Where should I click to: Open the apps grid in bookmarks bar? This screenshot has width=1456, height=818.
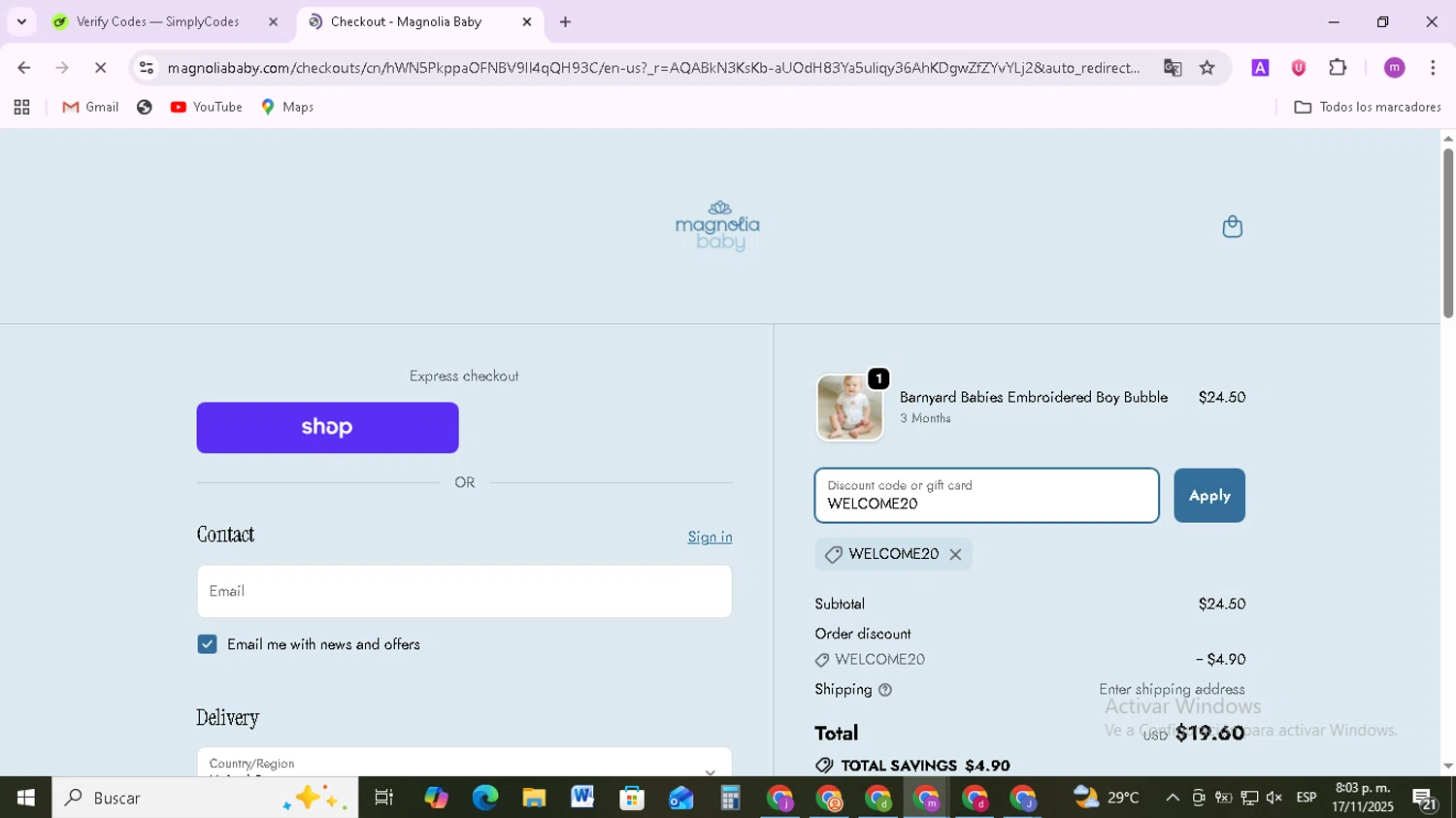point(21,108)
